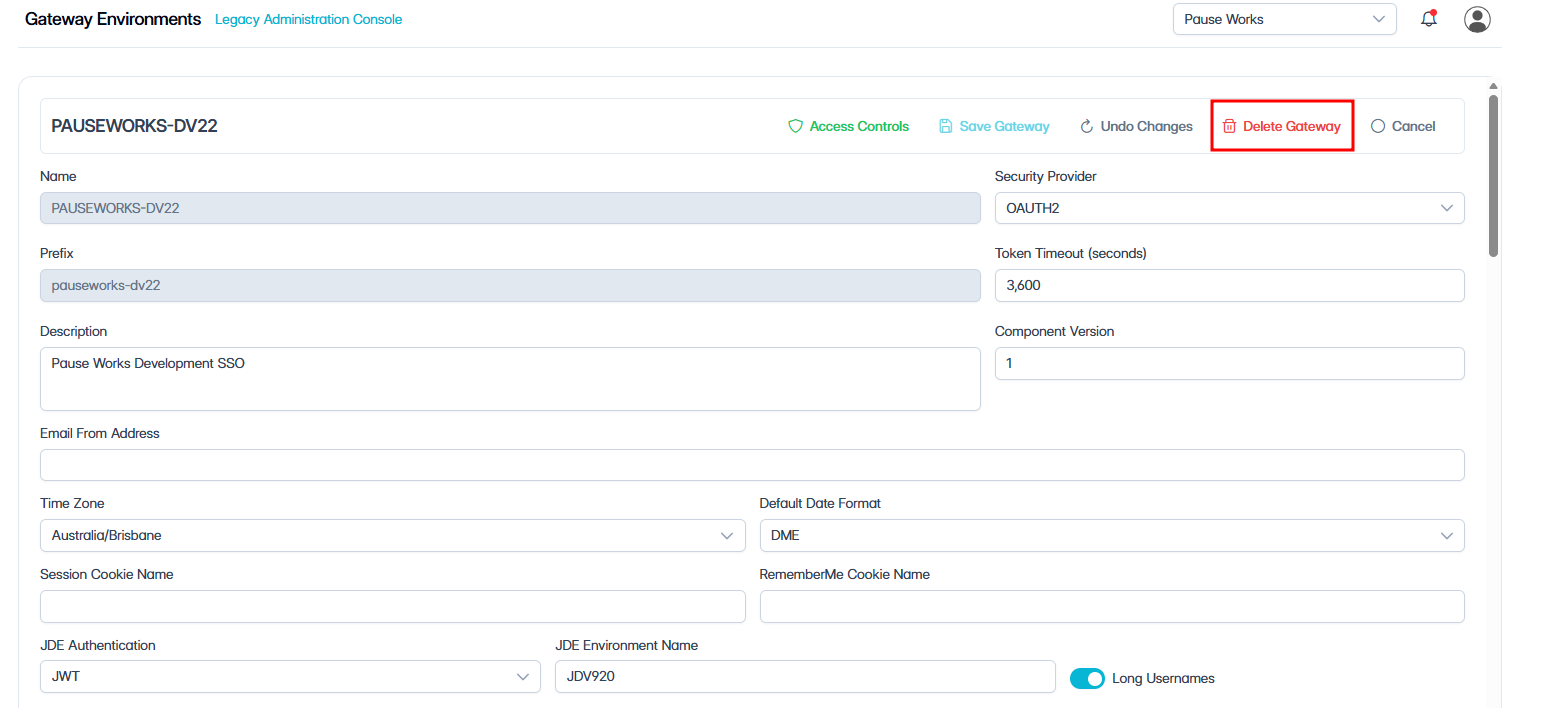Click the vertical scrollbar on the right

[1493, 175]
